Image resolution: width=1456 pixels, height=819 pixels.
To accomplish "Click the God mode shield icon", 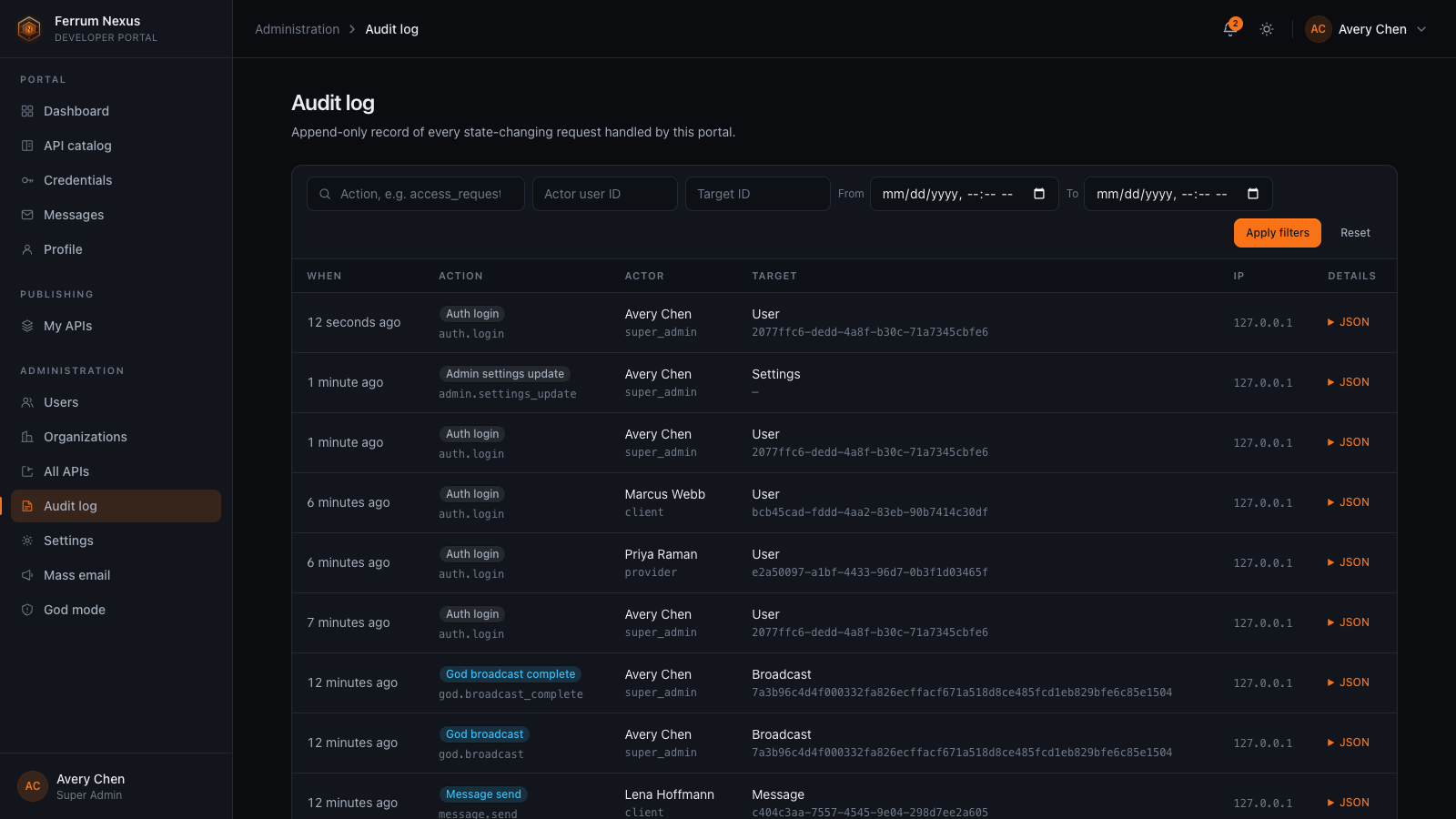I will (x=27, y=610).
